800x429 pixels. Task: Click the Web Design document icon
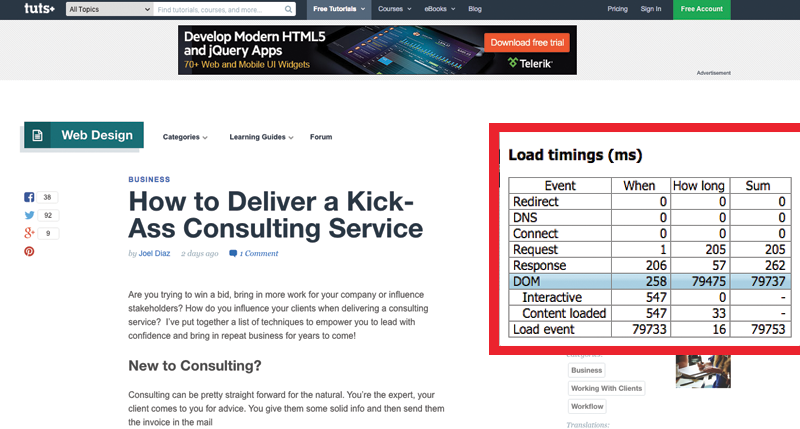37,135
